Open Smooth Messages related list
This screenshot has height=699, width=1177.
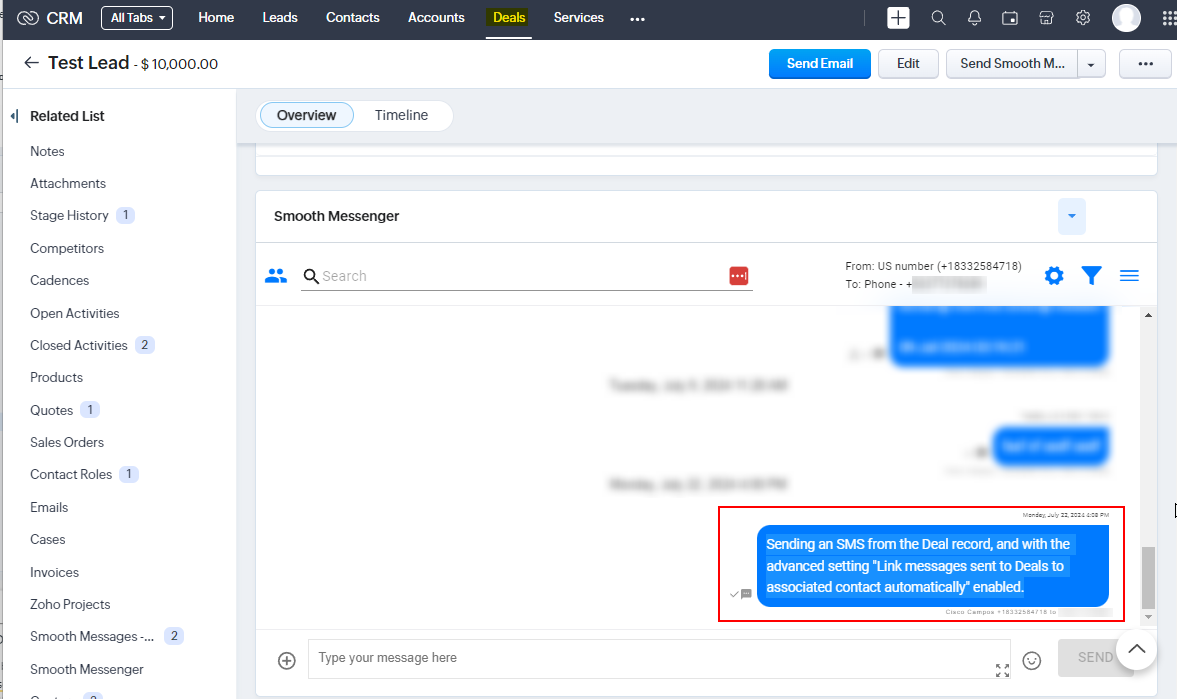coord(92,637)
